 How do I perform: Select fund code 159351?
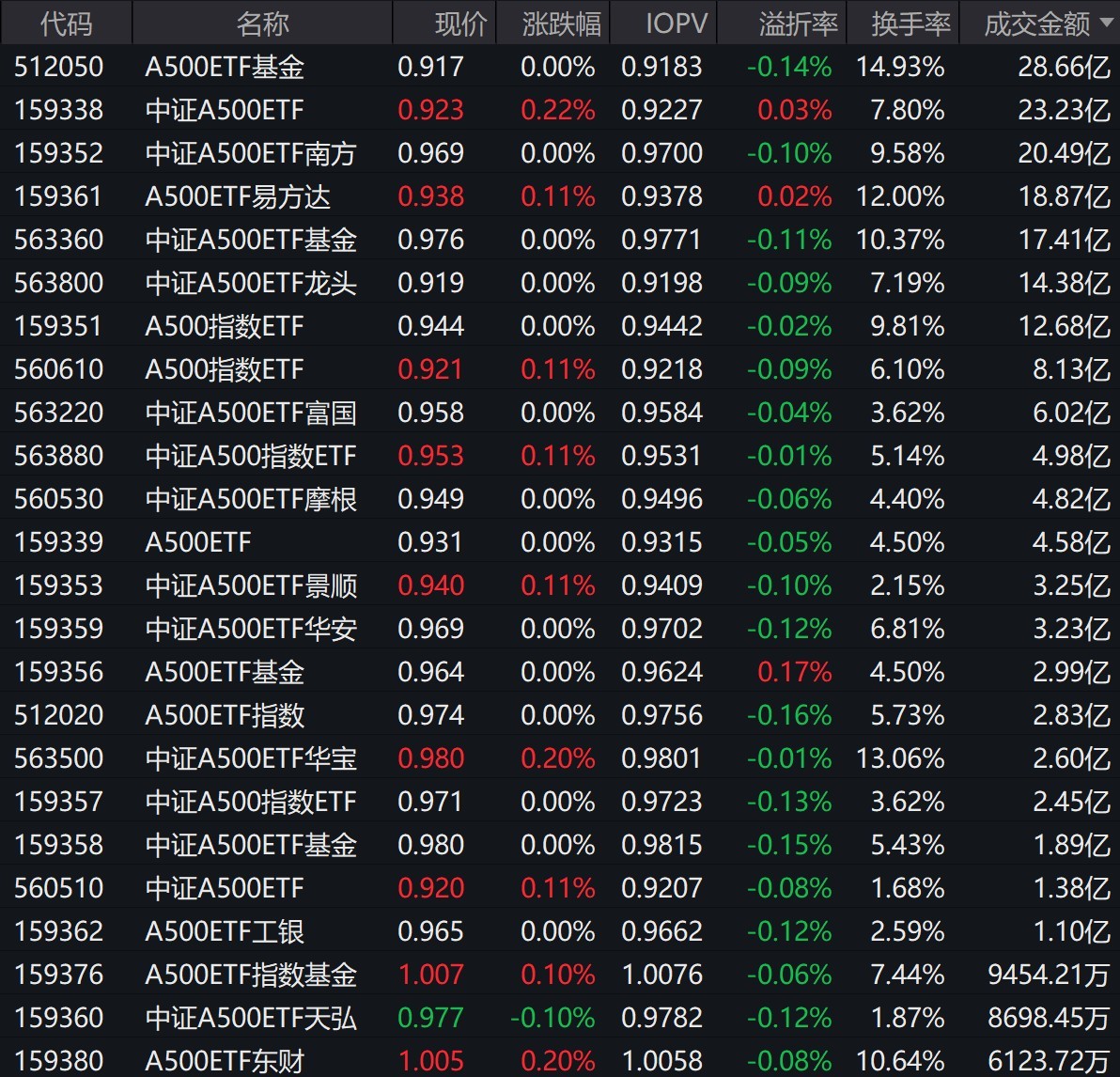coord(58,327)
